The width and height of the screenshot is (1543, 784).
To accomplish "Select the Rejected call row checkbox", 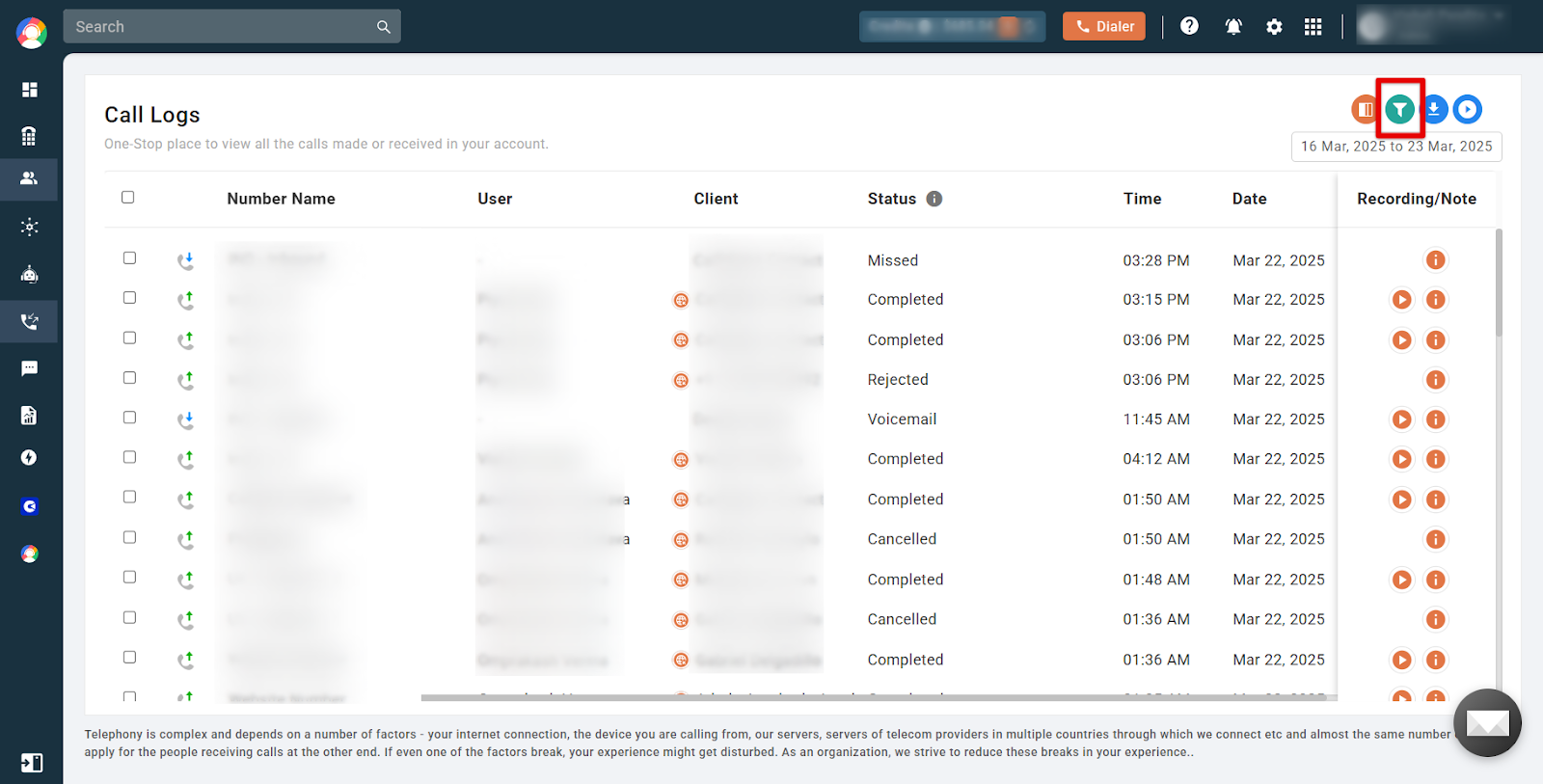I will click(129, 377).
